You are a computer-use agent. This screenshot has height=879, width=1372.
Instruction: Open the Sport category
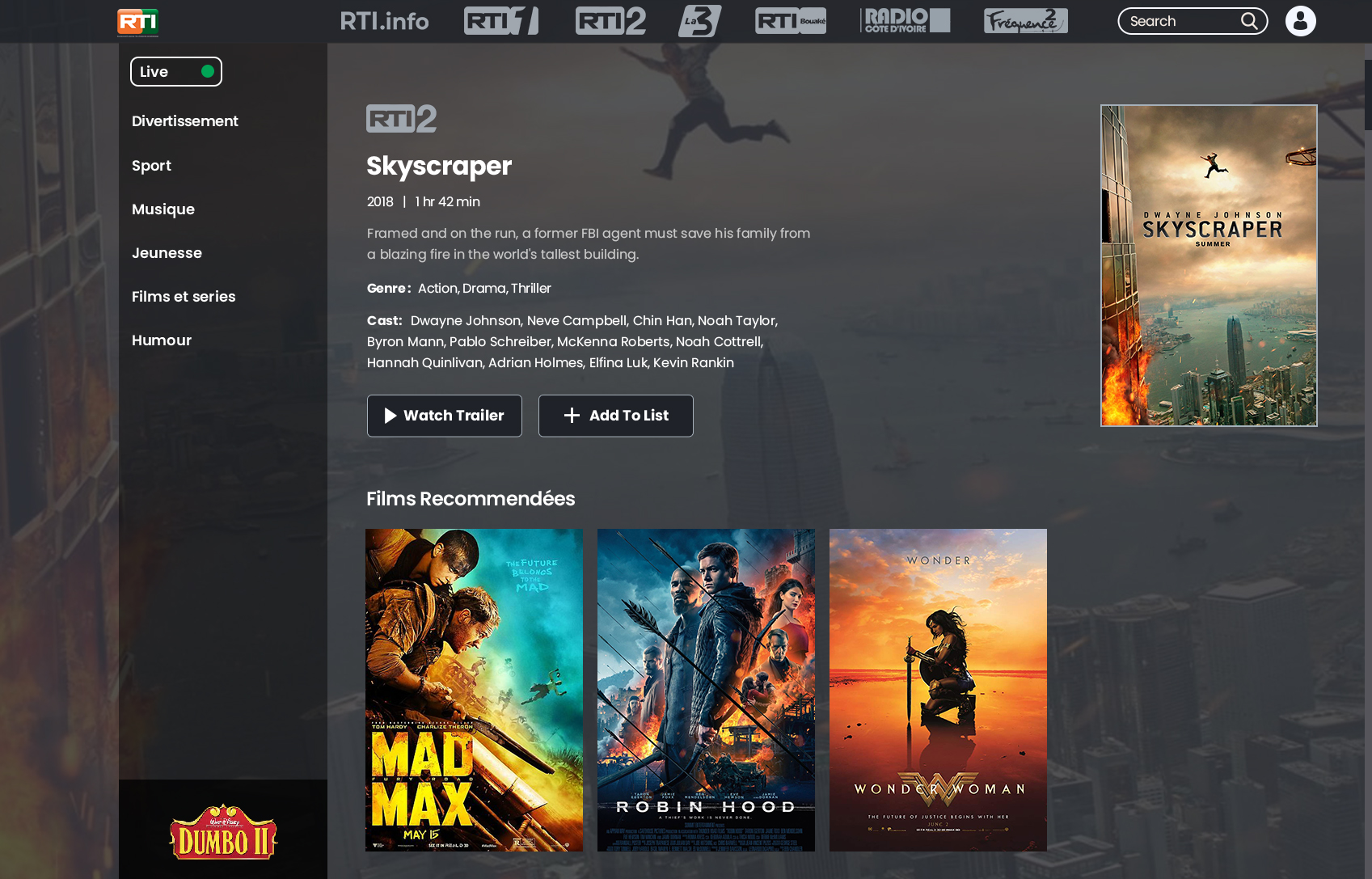(151, 166)
